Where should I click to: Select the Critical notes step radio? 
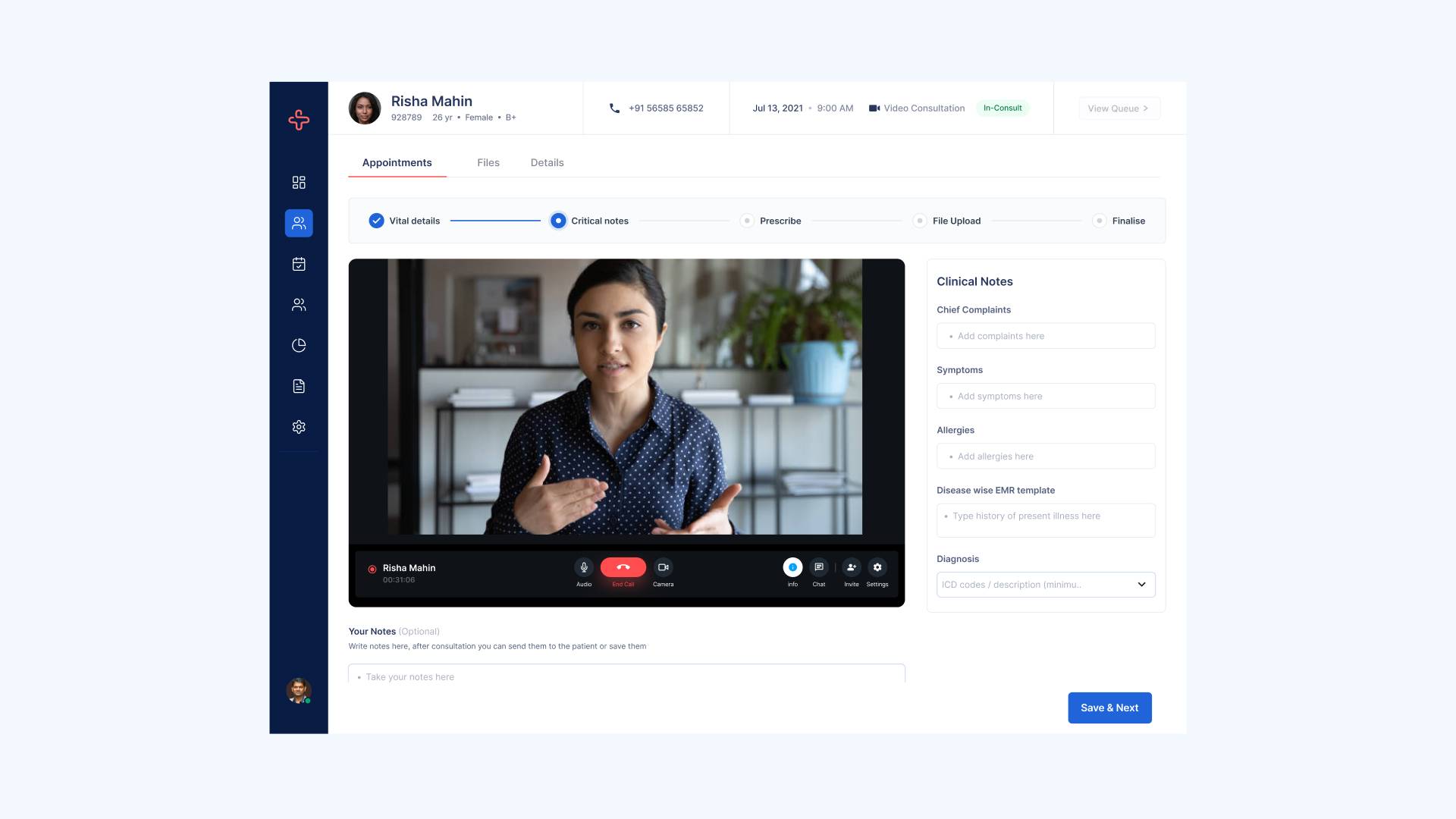[558, 221]
